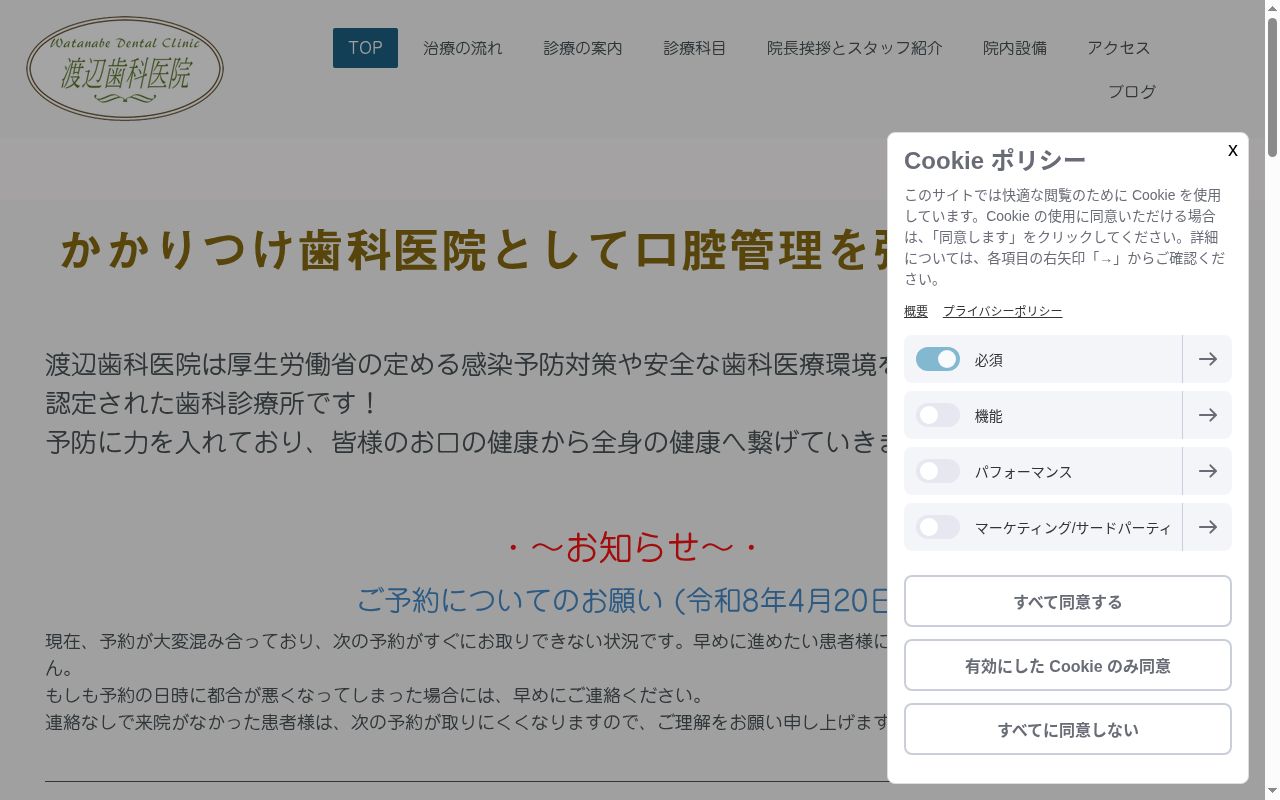Go to 治療の流れ in navigation
Image resolution: width=1280 pixels, height=800 pixels.
pyautogui.click(x=463, y=48)
